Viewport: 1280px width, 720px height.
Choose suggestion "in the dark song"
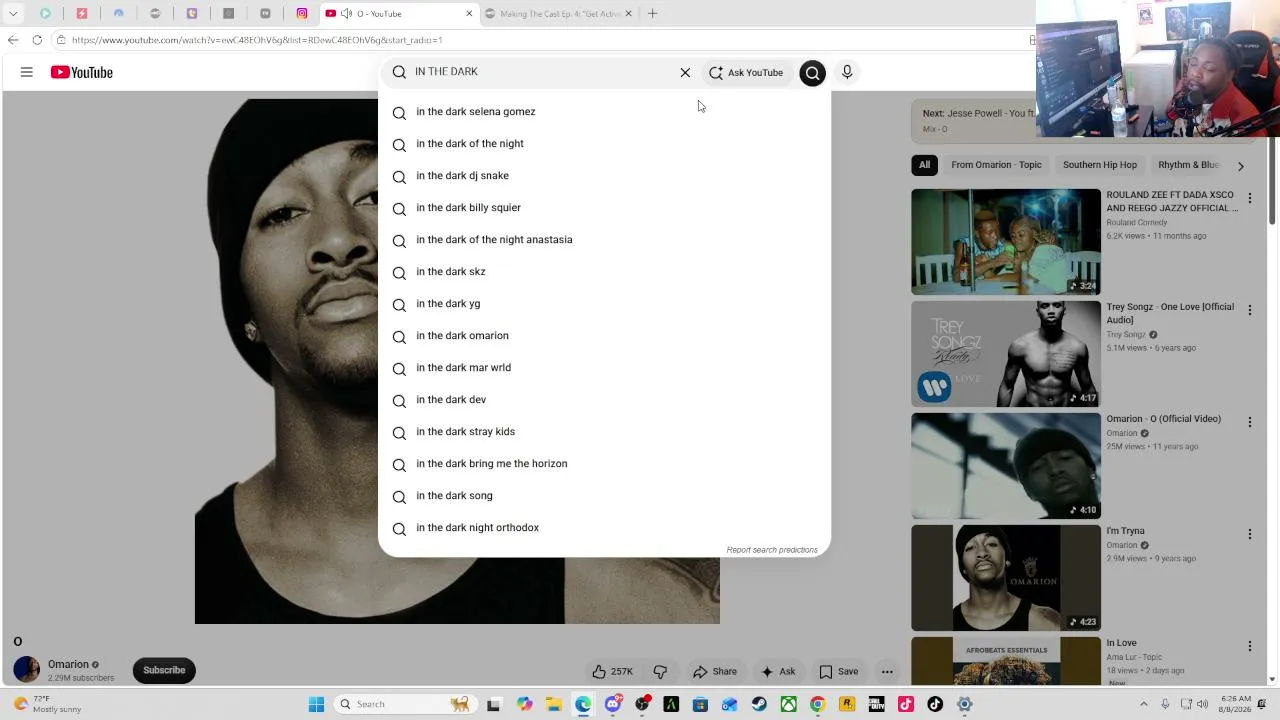point(604,496)
